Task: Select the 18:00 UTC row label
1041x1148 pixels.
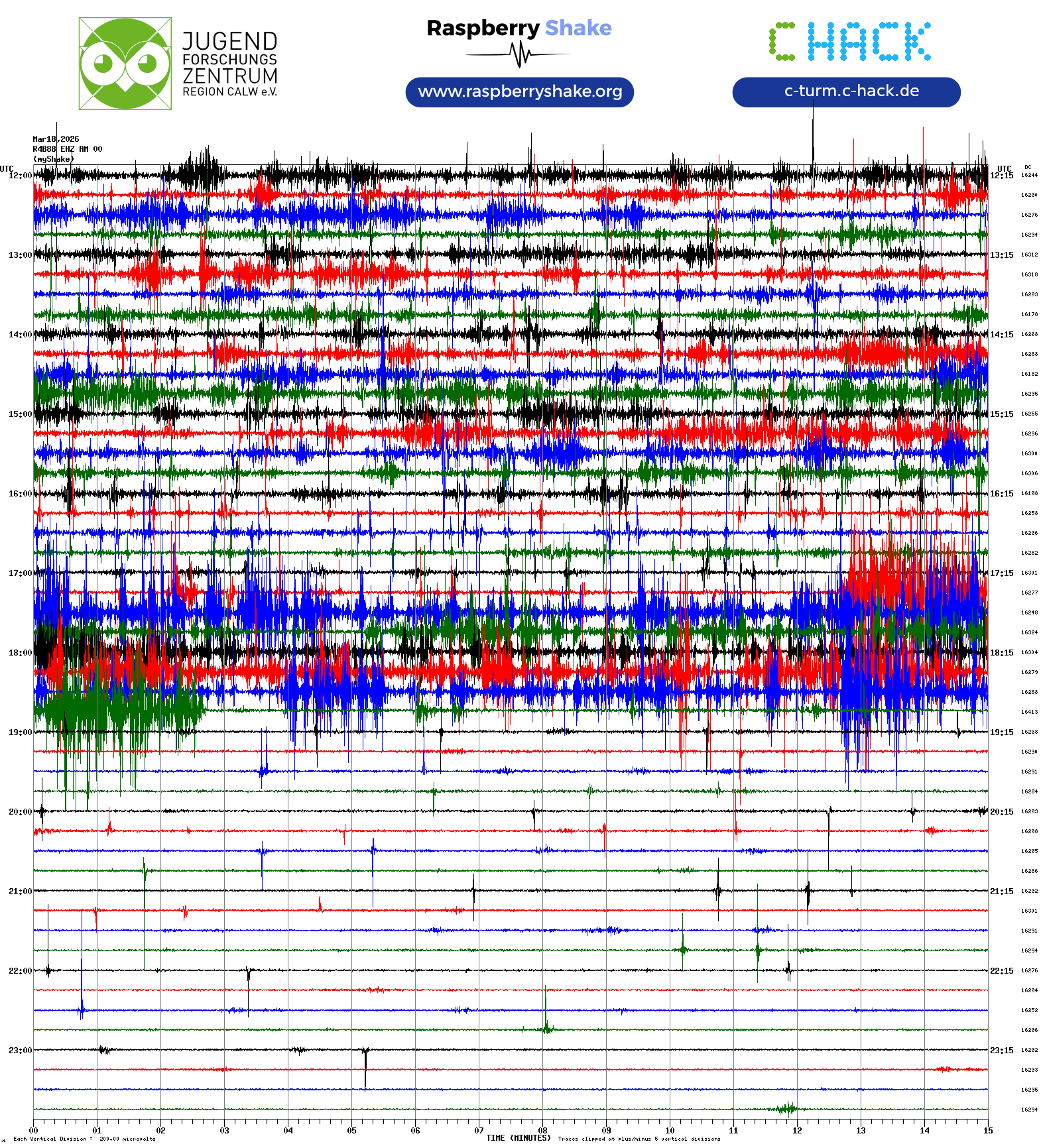Action: tap(20, 653)
